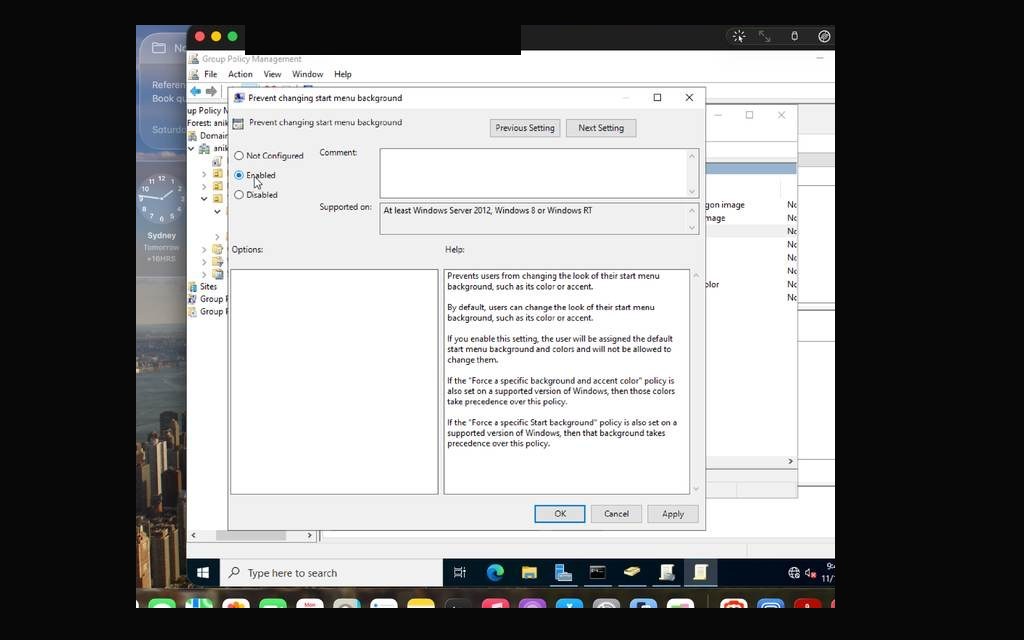
Task: Click the mouse icon in remote toolbar
Action: coord(795,37)
